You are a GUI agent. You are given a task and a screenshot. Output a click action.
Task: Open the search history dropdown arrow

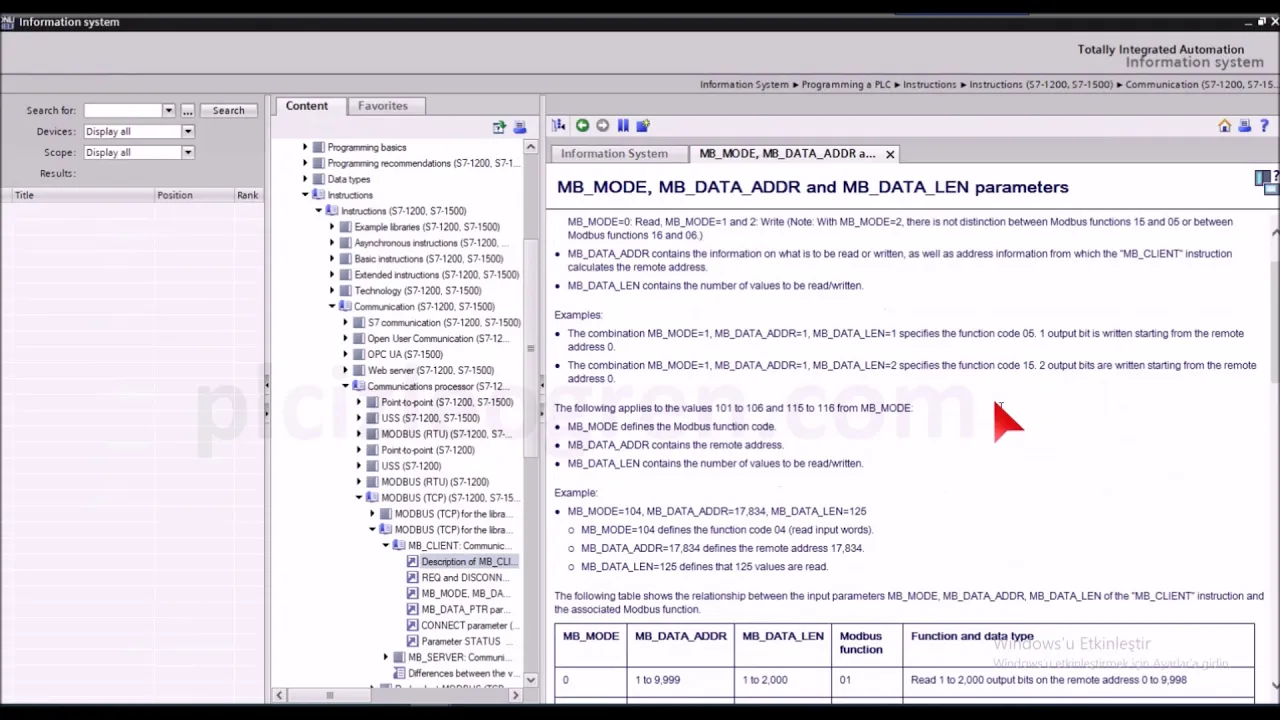point(168,111)
